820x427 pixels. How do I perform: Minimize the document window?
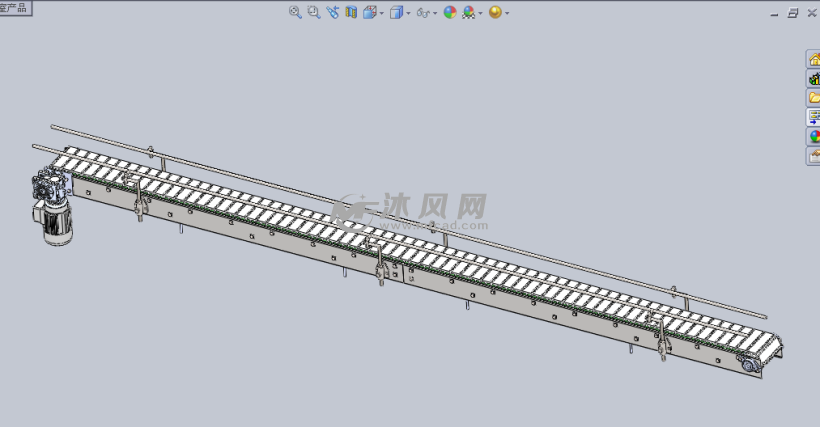coord(775,14)
